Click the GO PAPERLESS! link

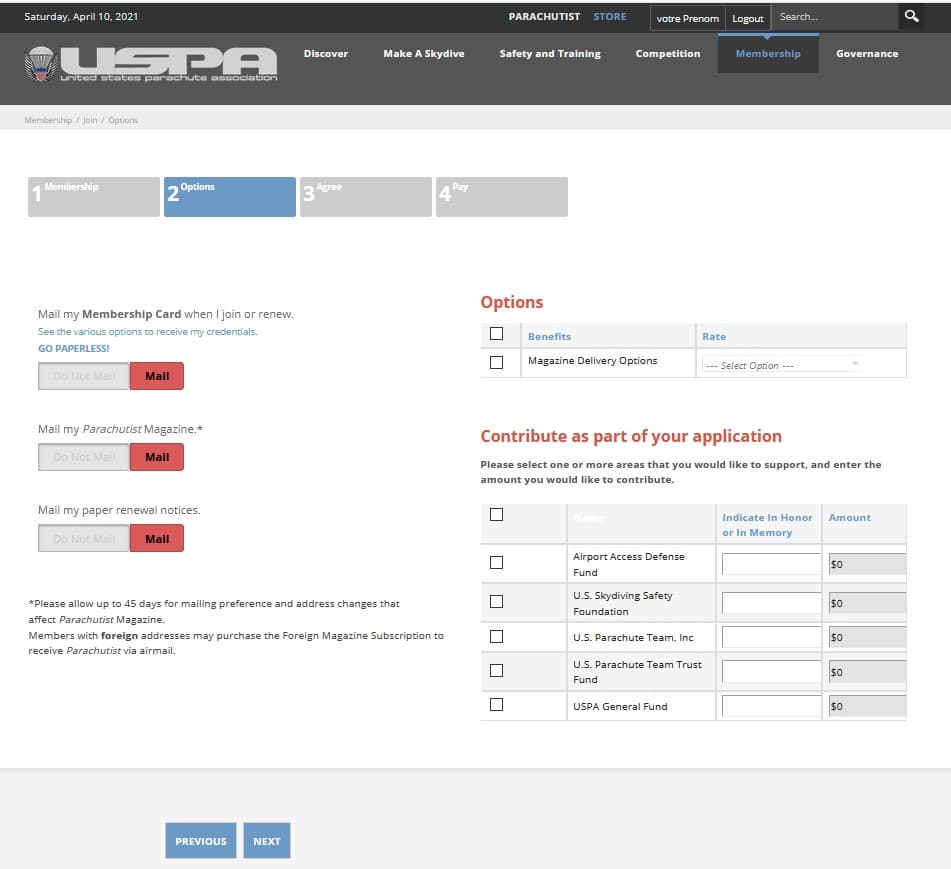[x=73, y=349]
